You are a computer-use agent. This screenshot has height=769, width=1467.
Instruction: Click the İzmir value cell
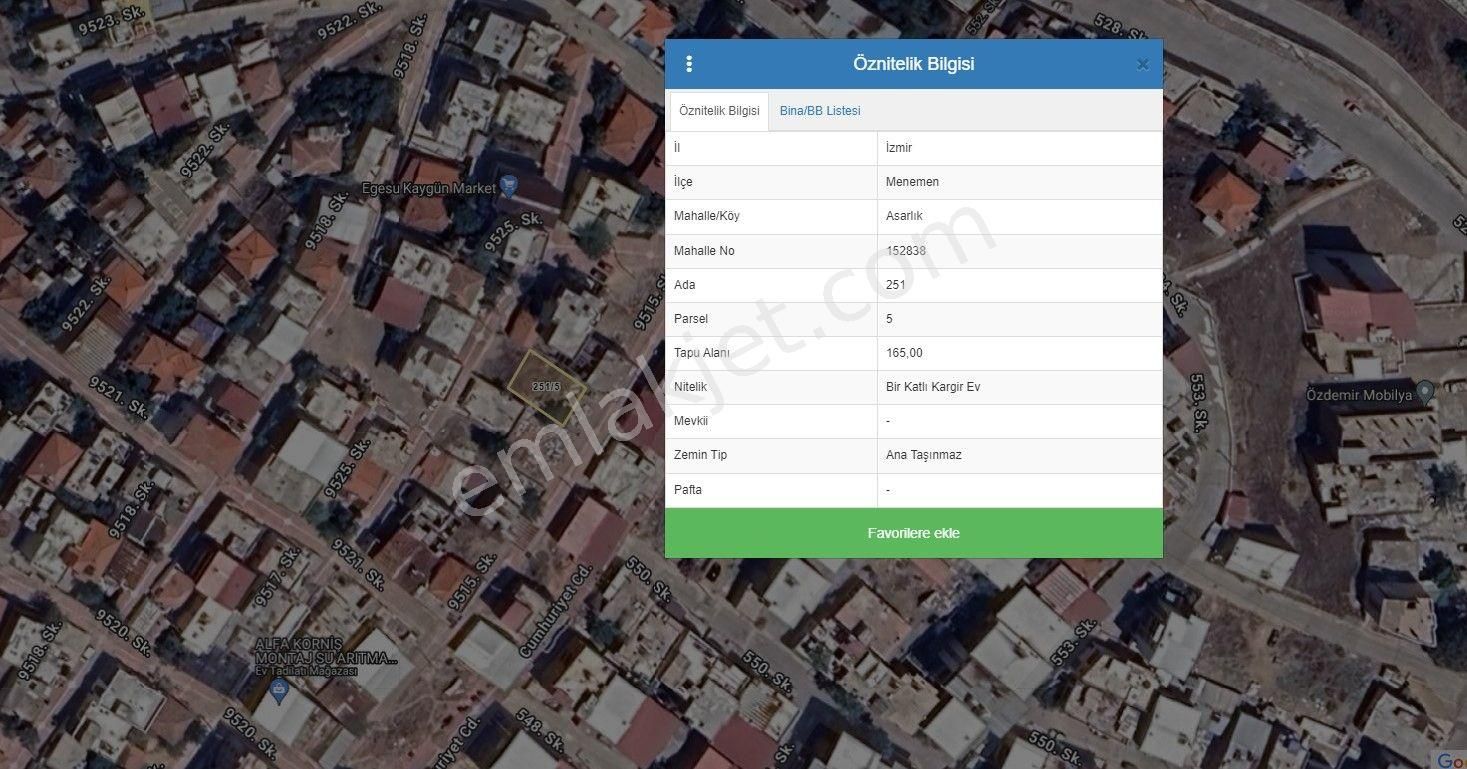pyautogui.click(x=1020, y=148)
